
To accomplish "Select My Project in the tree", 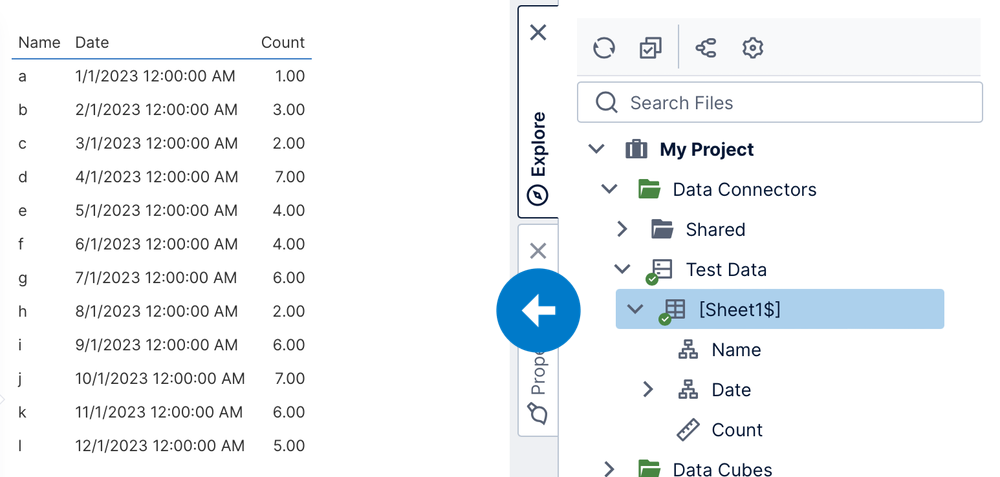I will pos(707,150).
